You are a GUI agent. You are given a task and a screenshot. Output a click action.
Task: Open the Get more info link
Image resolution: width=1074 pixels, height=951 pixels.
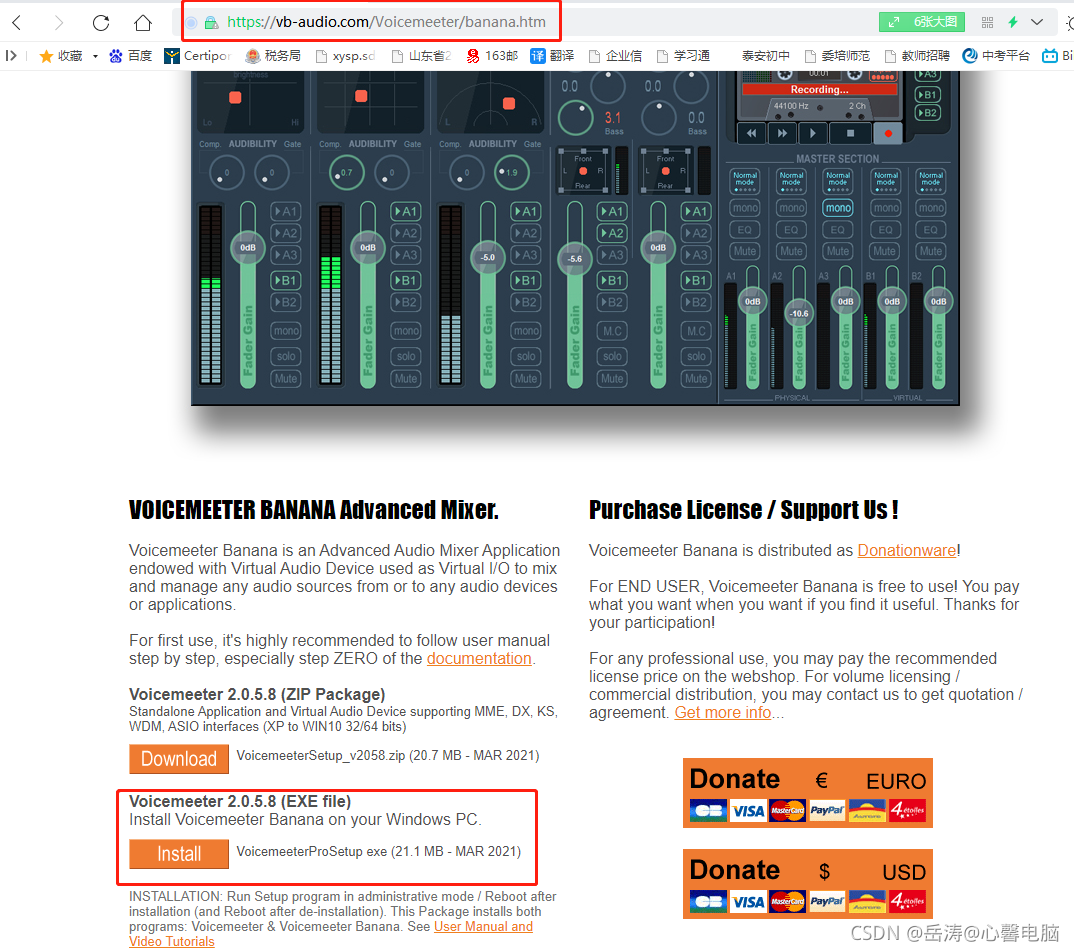coord(723,713)
